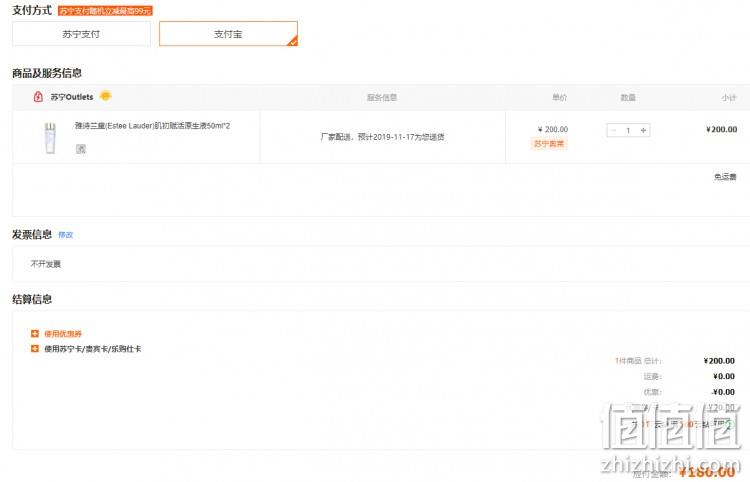
Task: Click 修改 next to 发票信息
Action: point(66,235)
